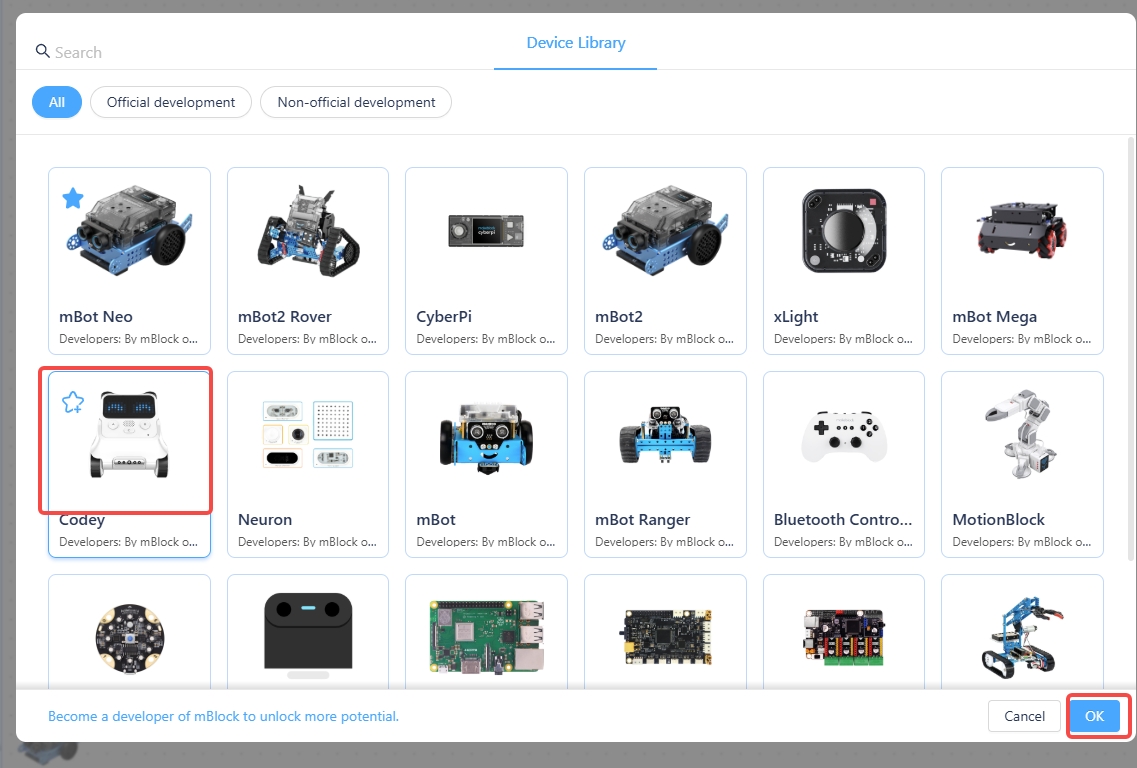Pick the mBot Mega device image
The image size is (1137, 768).
(x=1022, y=229)
